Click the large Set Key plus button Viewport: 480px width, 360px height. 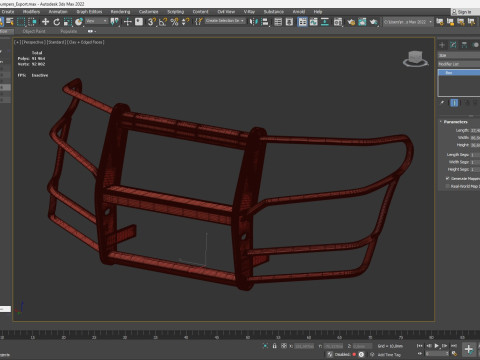tap(468, 349)
